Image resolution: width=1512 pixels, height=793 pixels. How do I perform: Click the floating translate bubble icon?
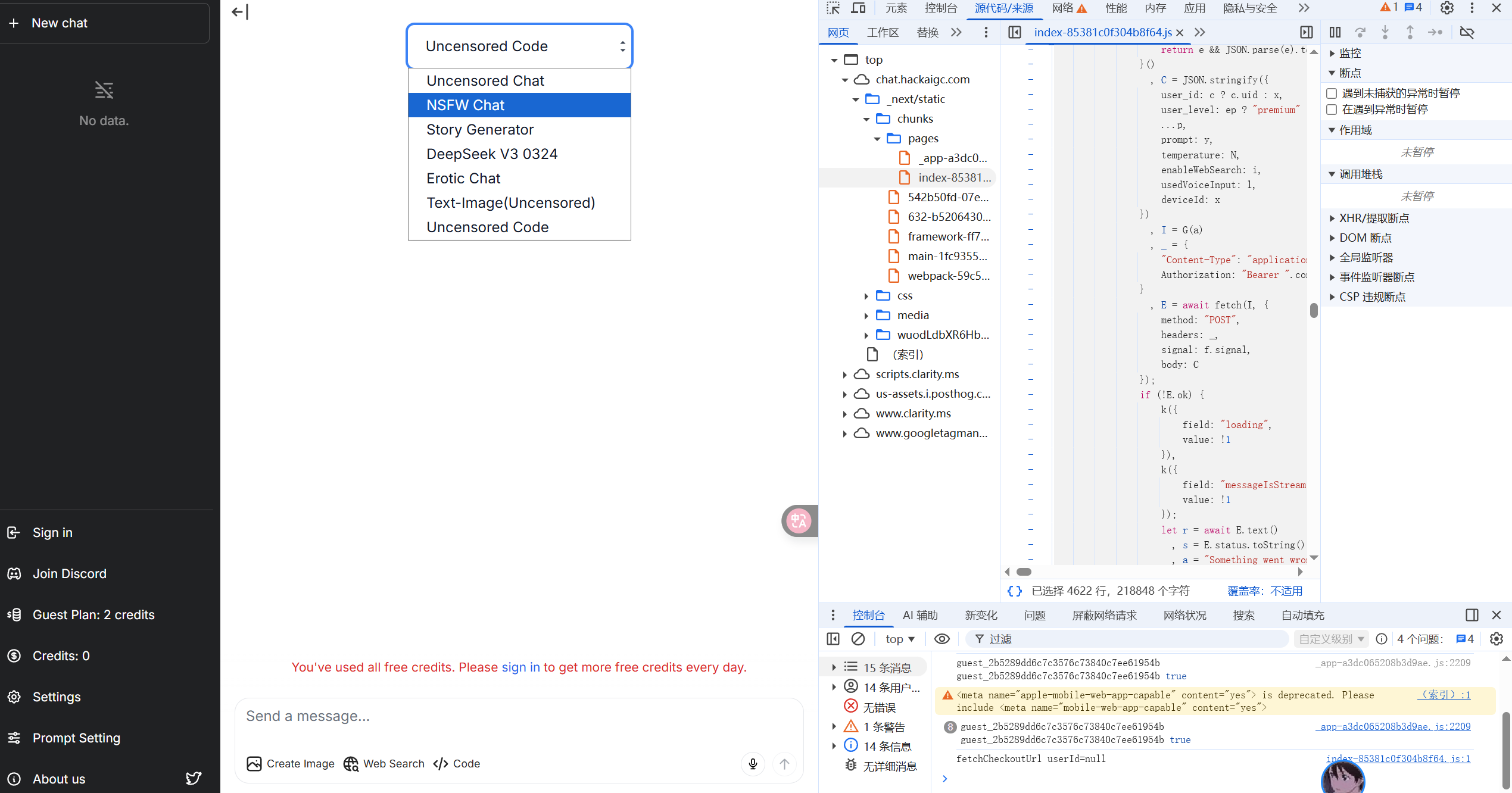point(799,521)
